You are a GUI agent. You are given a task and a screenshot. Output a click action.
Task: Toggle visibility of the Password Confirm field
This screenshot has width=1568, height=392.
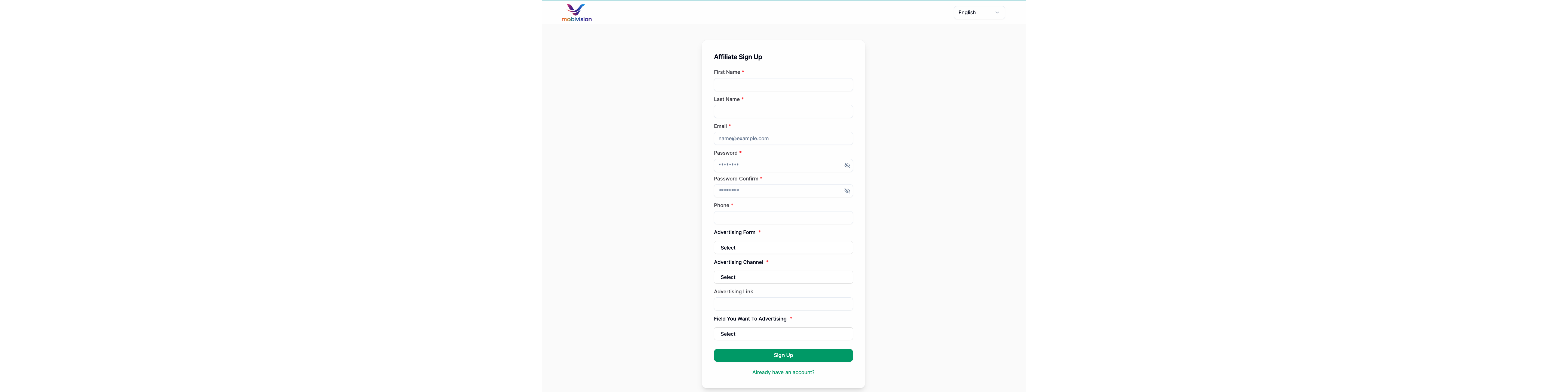coord(847,191)
